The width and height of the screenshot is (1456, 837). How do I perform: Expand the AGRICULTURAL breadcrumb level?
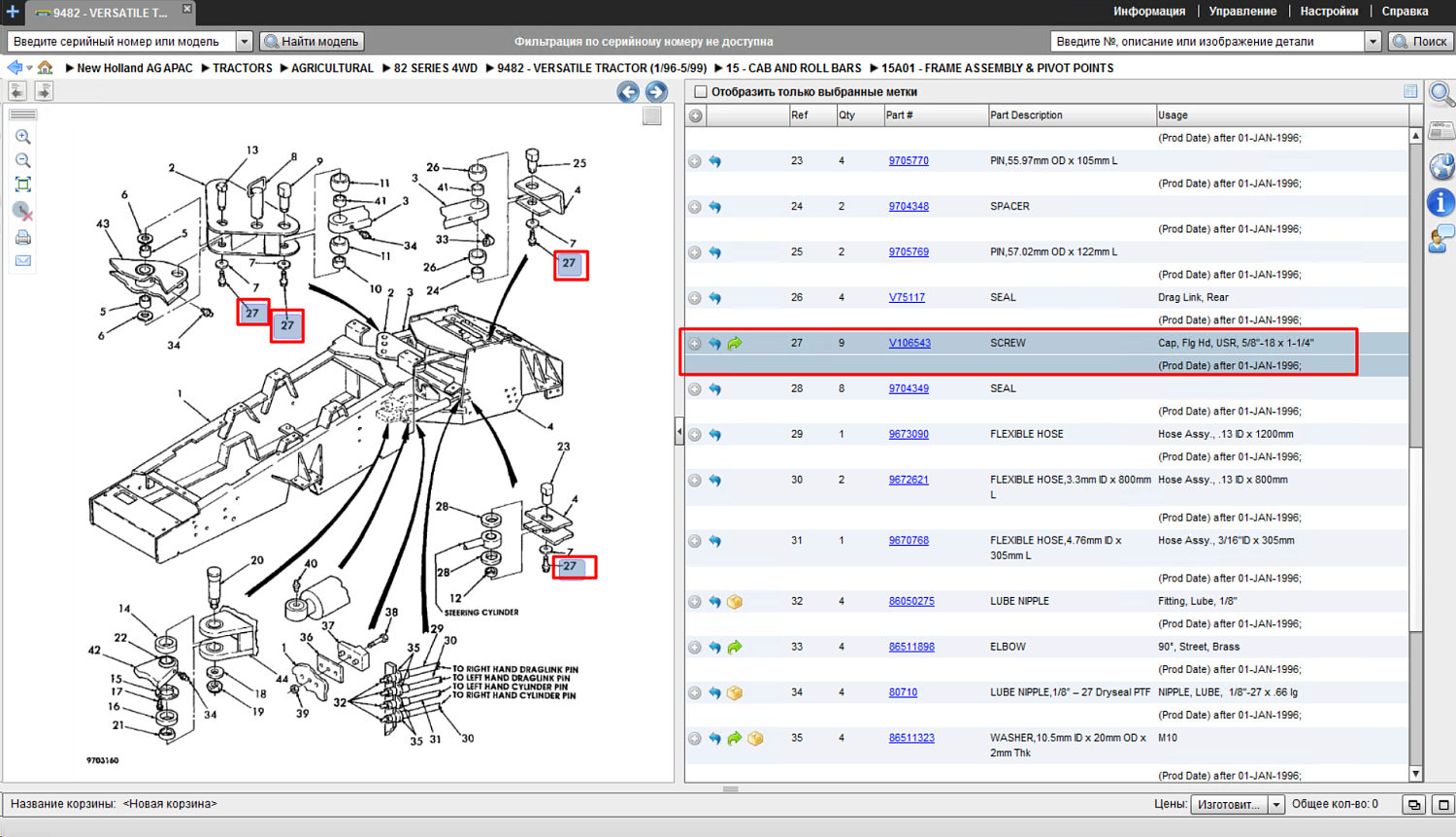(284, 68)
